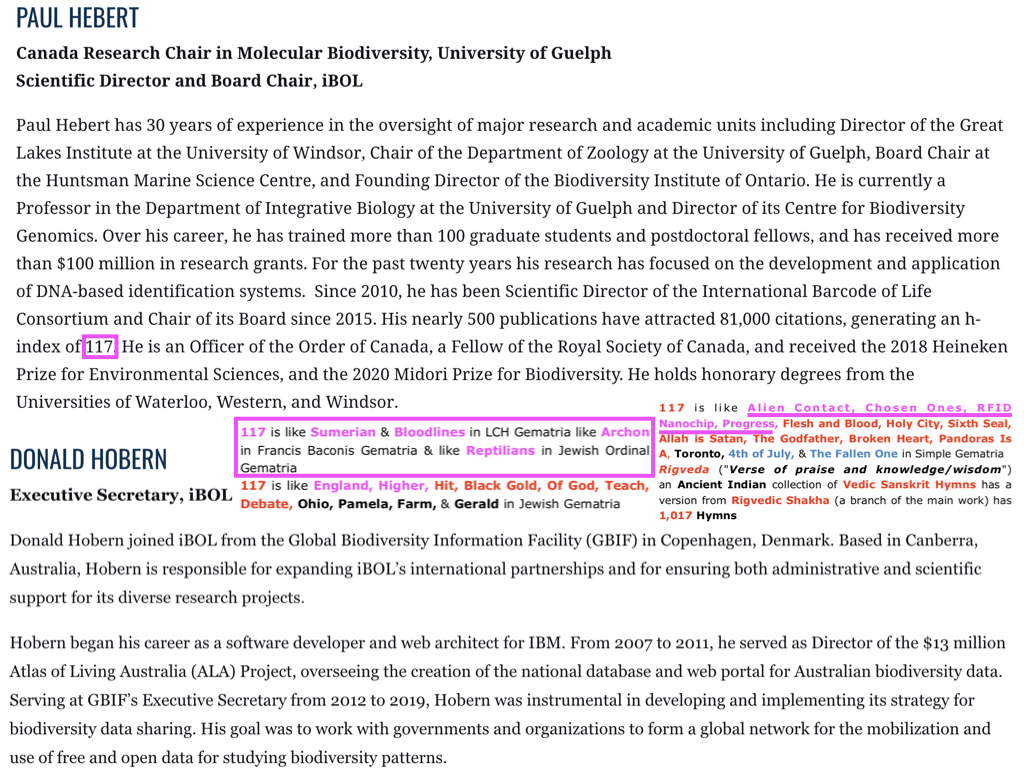Click the red italic word 'Rigveda'
This screenshot has height=768, width=1024.
pos(684,469)
